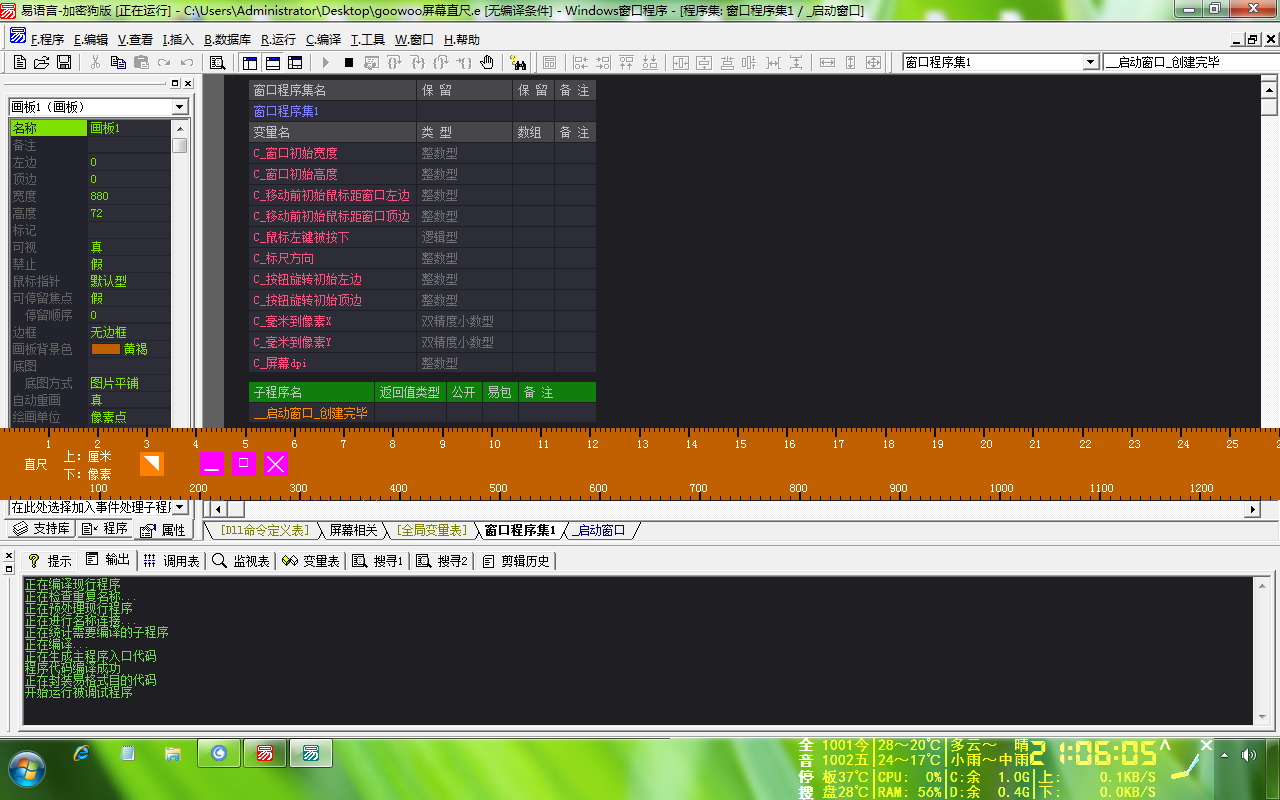Screen dimensions: 1280x800
Task: Save the program with the floppy disk icon
Action: click(64, 62)
